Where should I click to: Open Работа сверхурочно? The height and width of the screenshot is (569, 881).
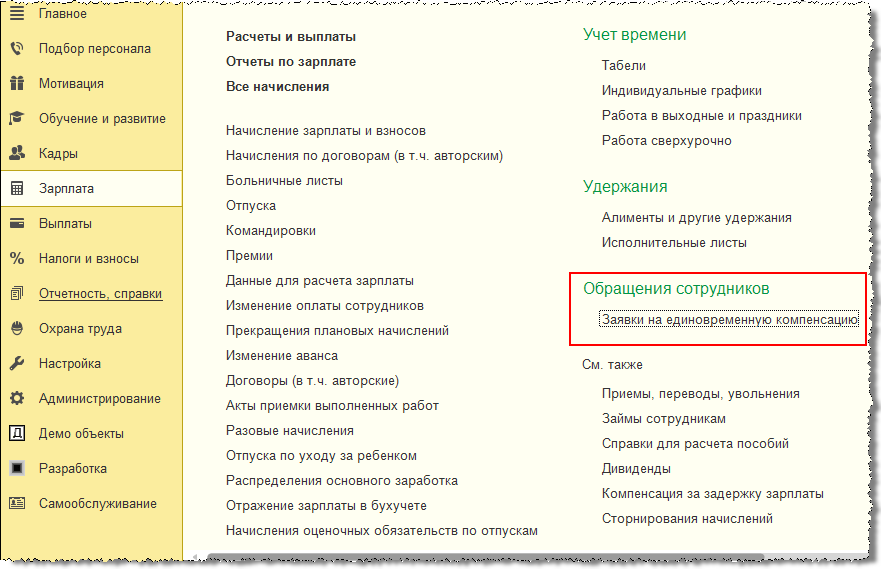666,140
